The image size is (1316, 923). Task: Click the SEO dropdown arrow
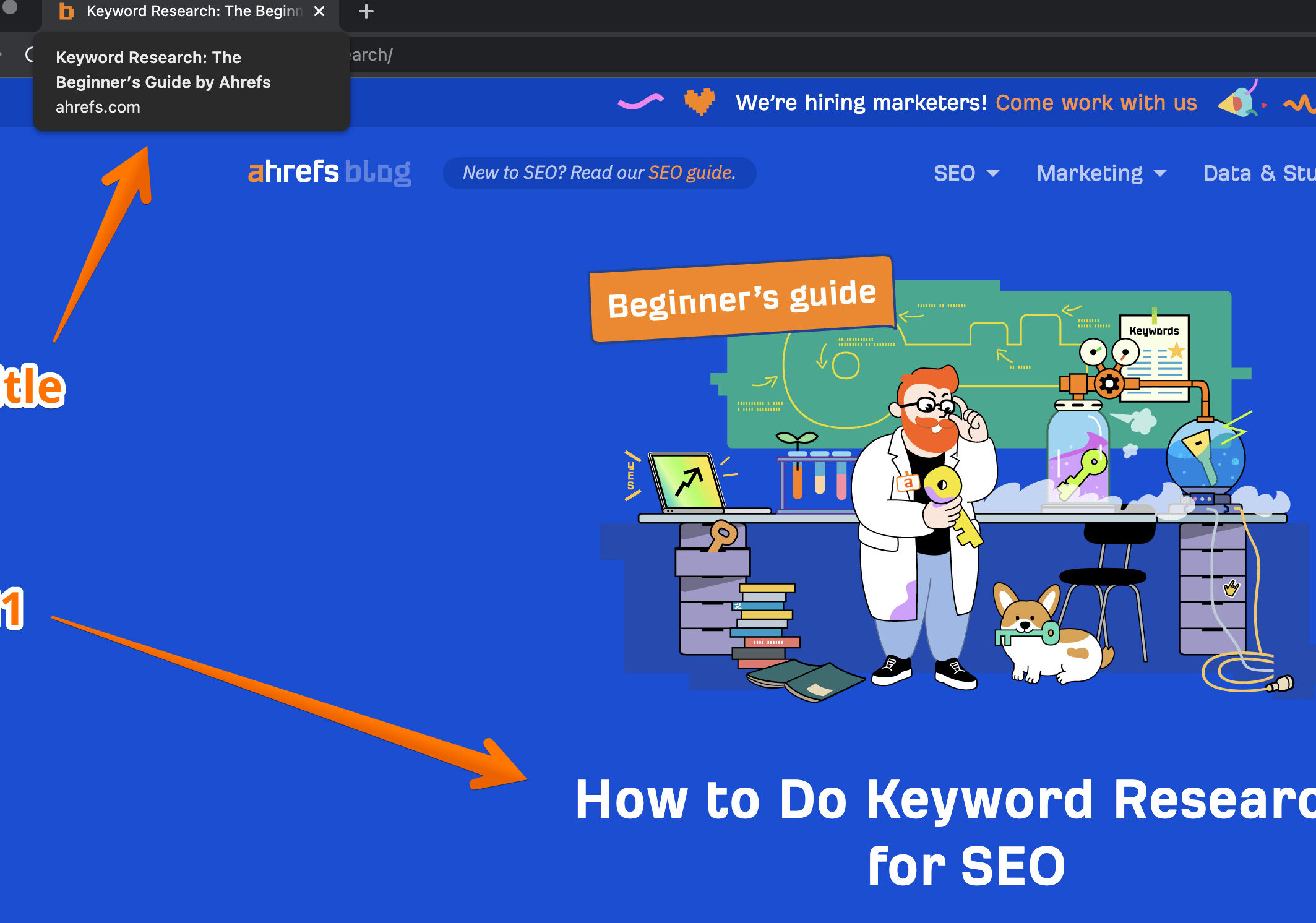993,173
